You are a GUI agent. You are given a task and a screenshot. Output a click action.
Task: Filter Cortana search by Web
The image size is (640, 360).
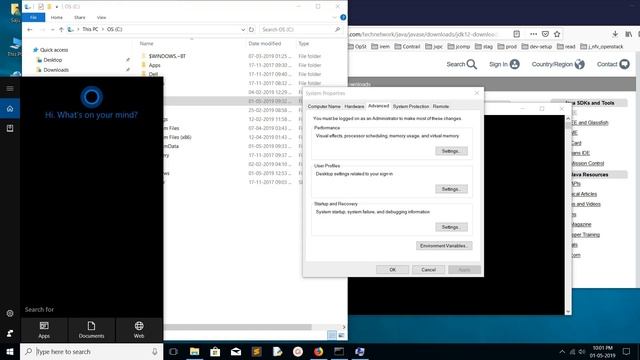coord(139,330)
